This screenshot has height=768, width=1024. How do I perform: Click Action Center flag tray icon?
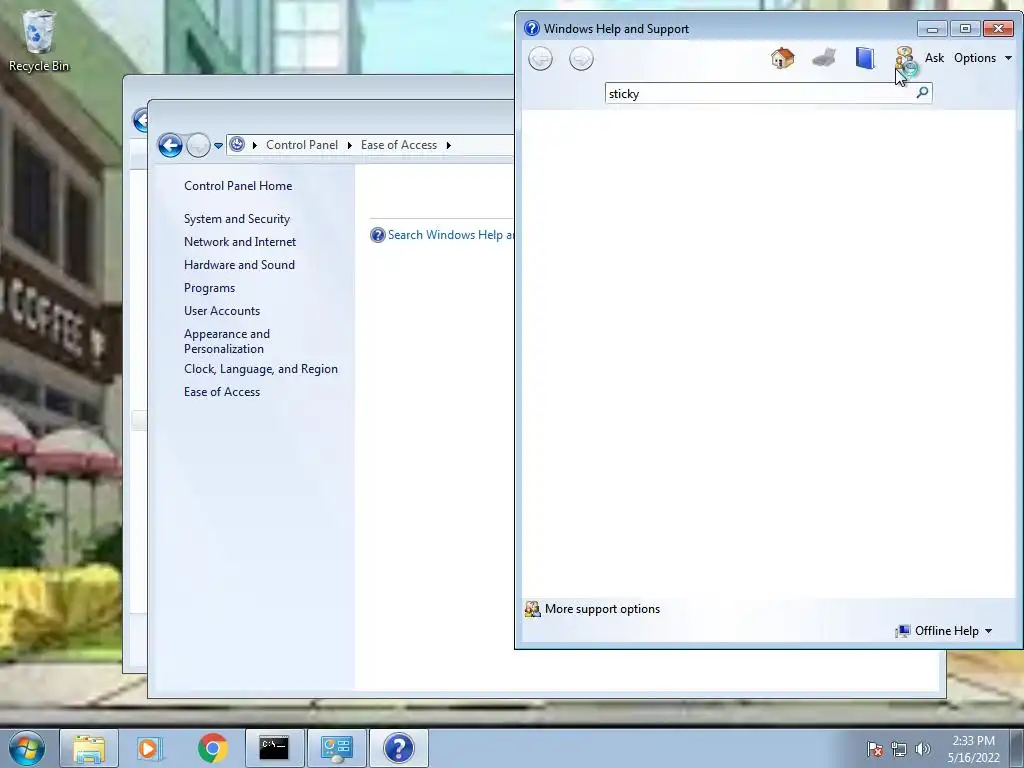(875, 749)
